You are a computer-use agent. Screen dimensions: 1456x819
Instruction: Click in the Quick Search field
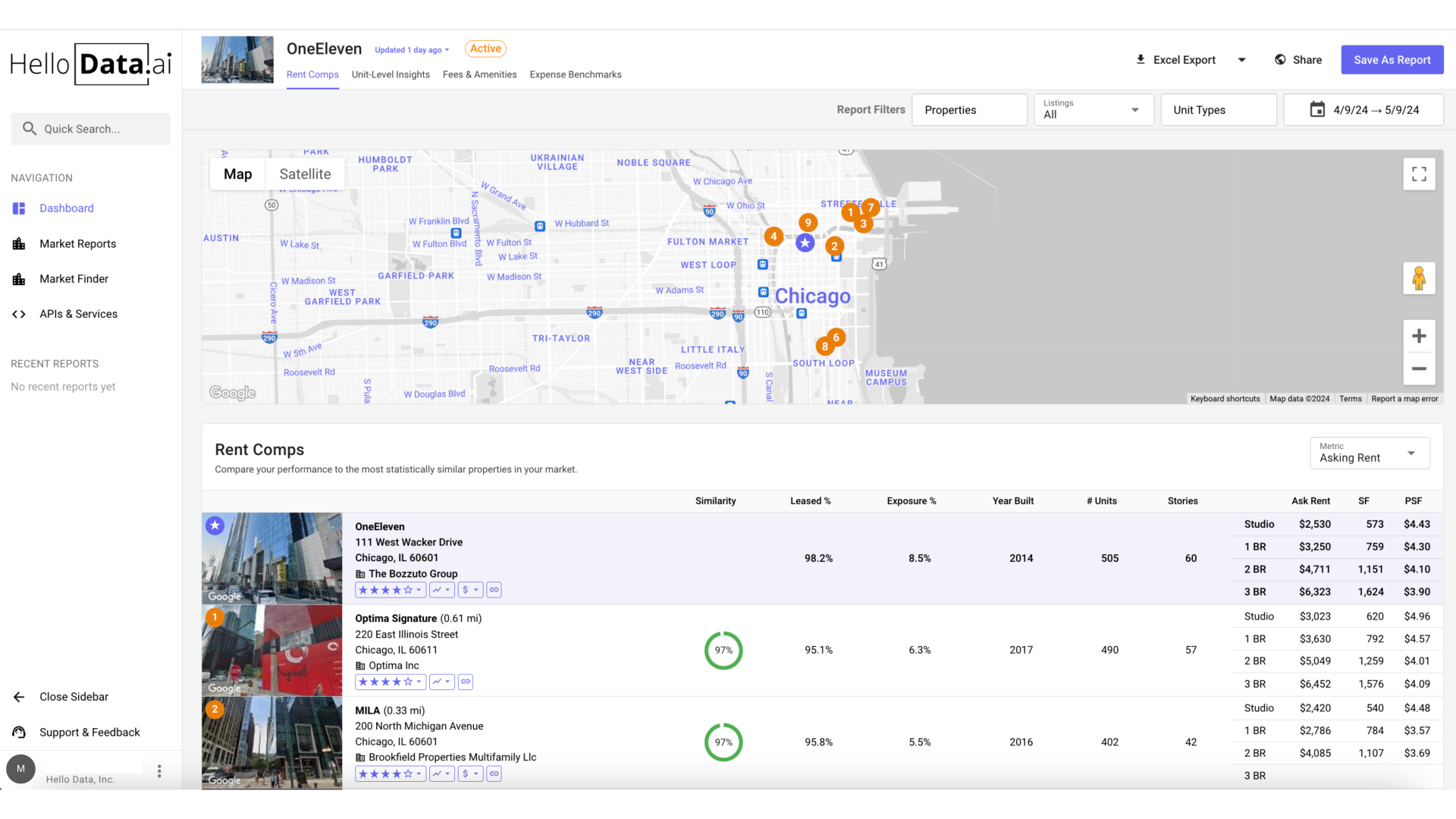click(x=90, y=129)
